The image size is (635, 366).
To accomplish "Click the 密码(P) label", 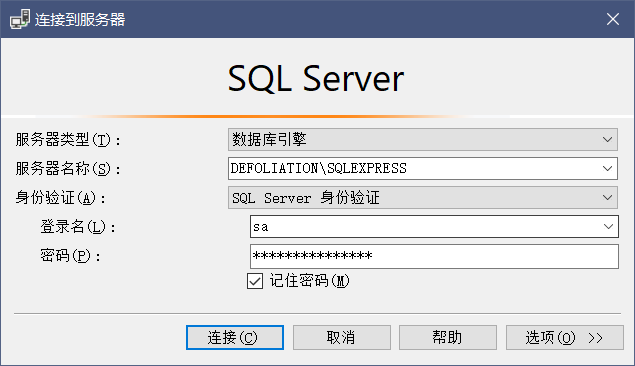I will click(70, 256).
